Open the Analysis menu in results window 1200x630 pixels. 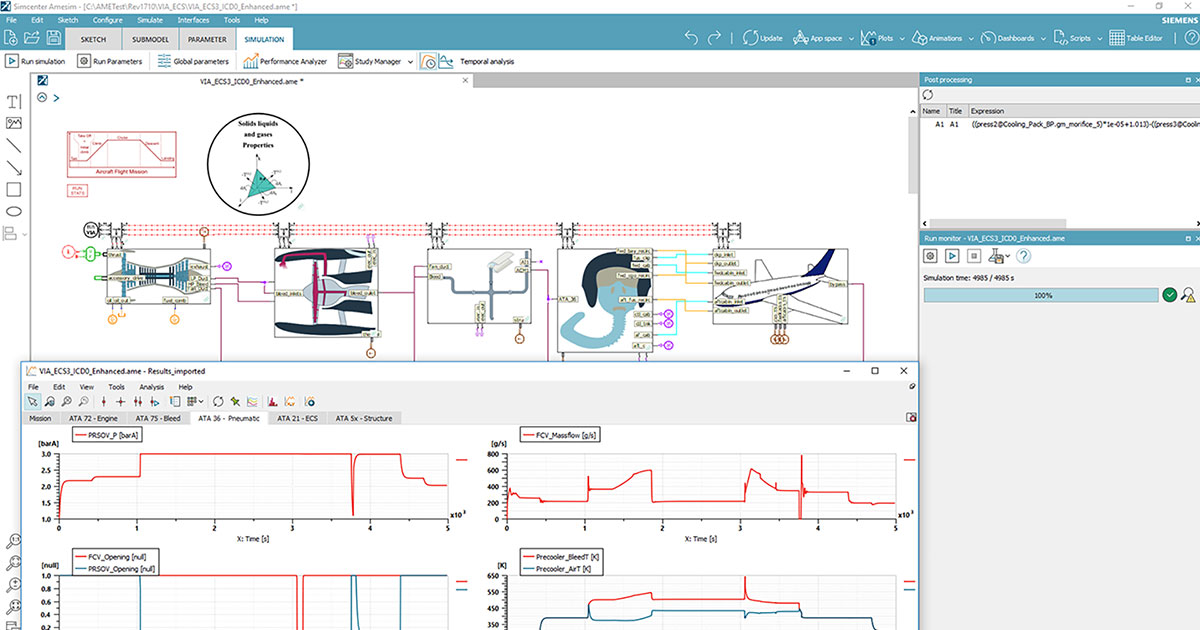pos(152,387)
